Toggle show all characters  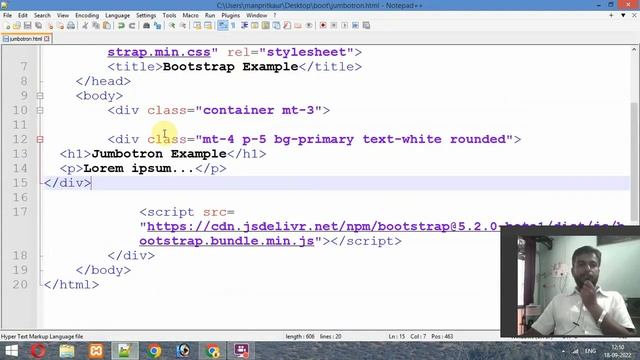pos(233,25)
